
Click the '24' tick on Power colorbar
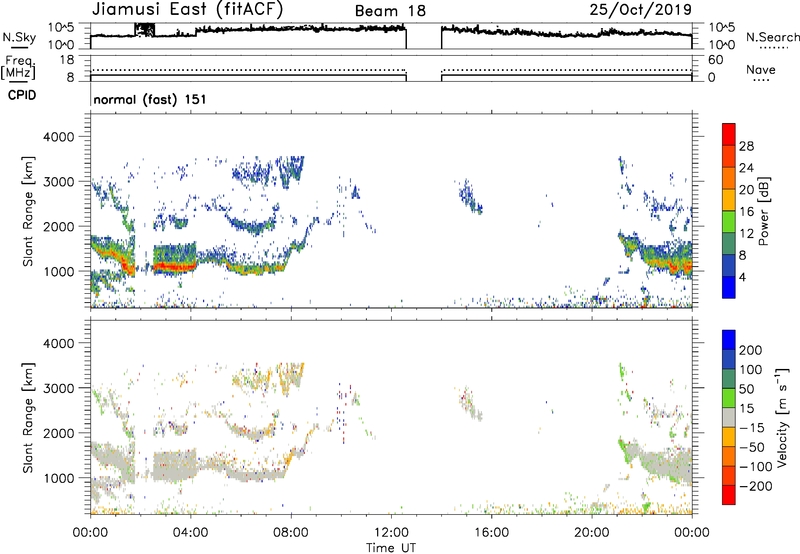point(746,168)
